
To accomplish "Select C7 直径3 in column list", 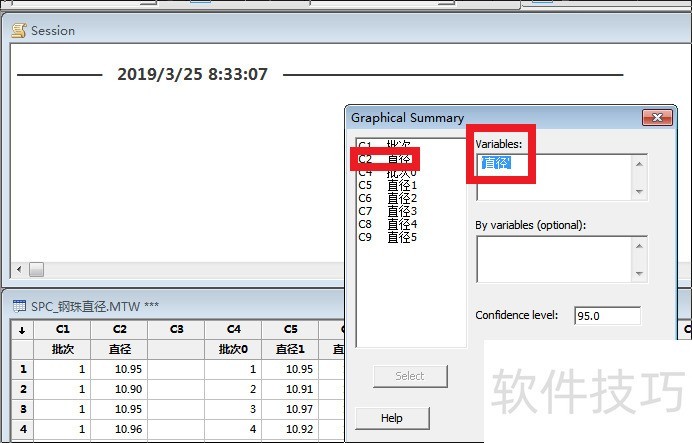I will click(387, 211).
